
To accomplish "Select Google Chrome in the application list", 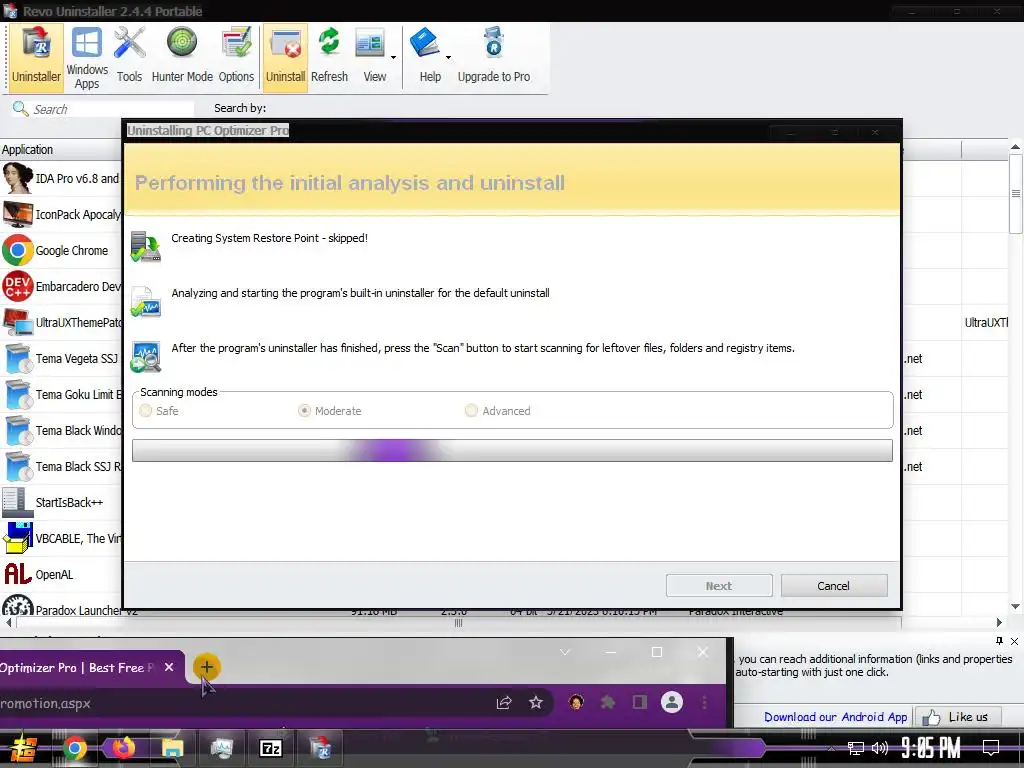I will coord(61,250).
